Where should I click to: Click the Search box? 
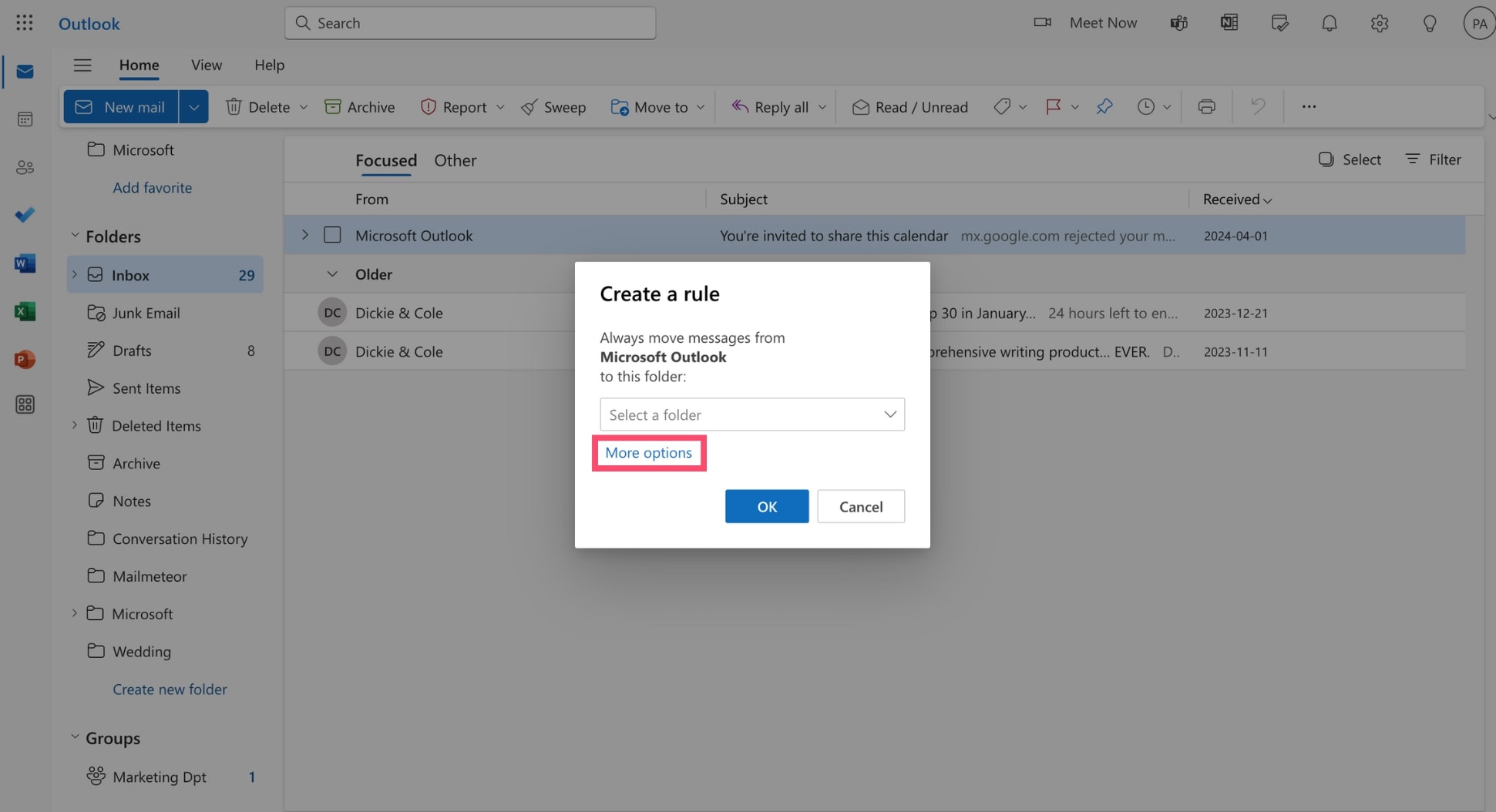click(470, 23)
